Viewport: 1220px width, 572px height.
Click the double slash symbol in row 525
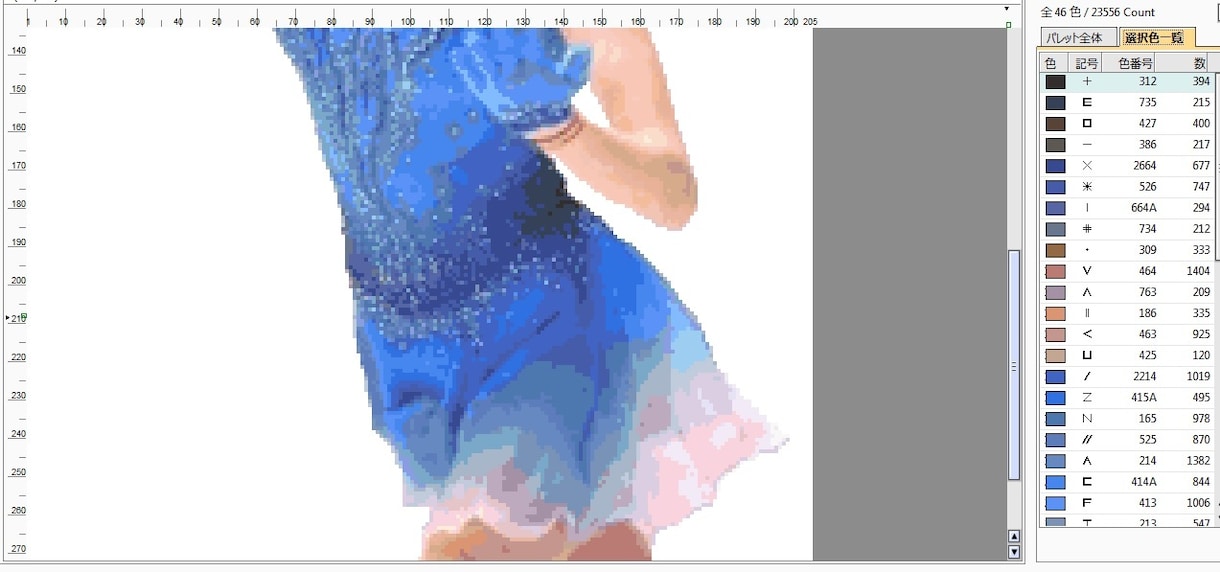(1087, 440)
